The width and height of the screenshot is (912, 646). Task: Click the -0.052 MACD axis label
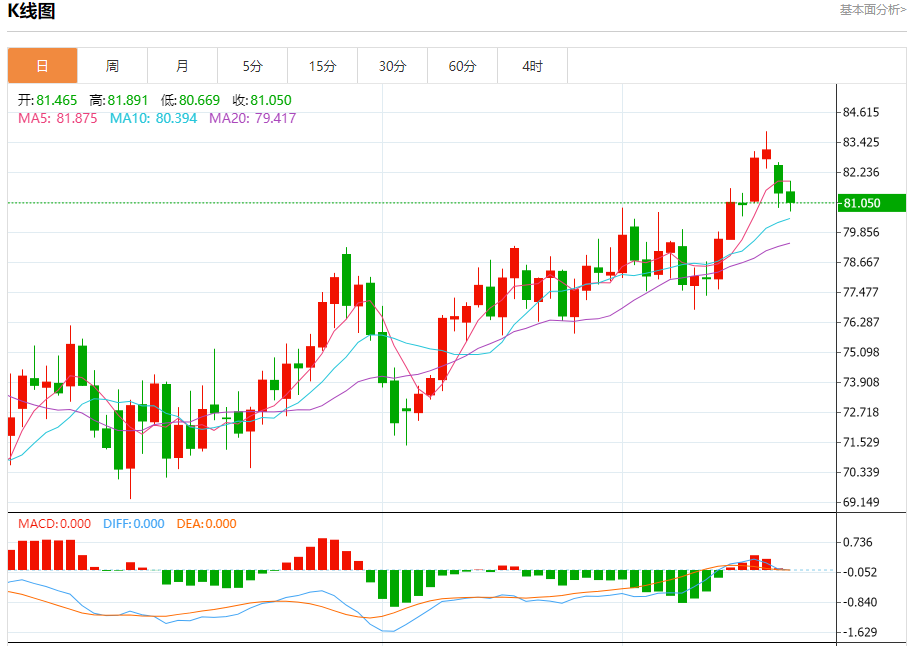[858, 572]
